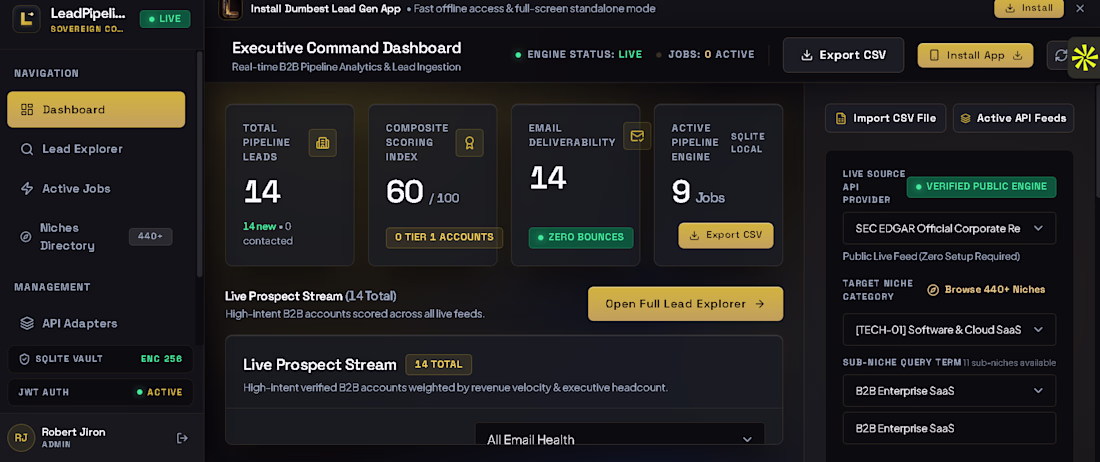Click the 9 Jobs value
This screenshot has width=1100, height=462.
point(698,192)
